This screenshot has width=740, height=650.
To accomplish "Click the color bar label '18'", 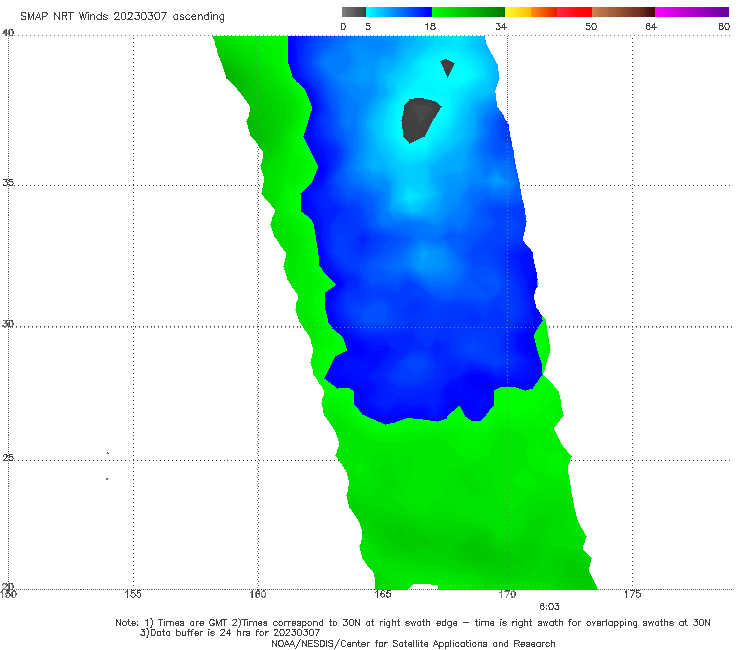I will pos(430,26).
